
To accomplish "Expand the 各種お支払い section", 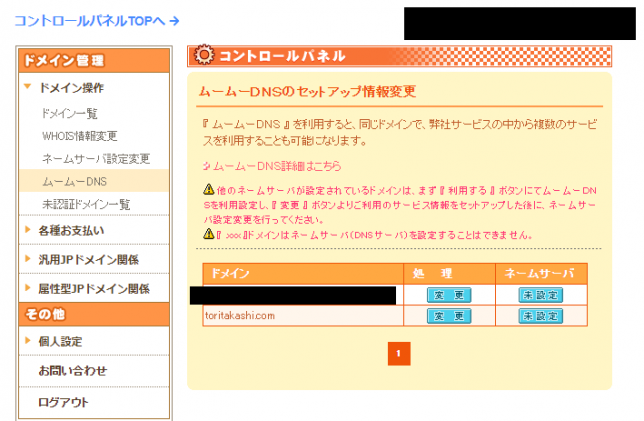I will coord(70,231).
